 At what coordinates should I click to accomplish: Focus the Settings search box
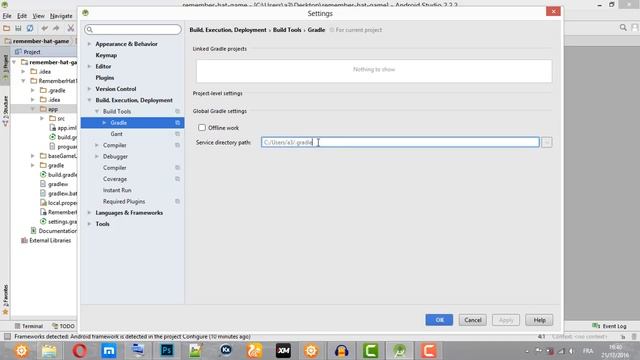[133, 29]
